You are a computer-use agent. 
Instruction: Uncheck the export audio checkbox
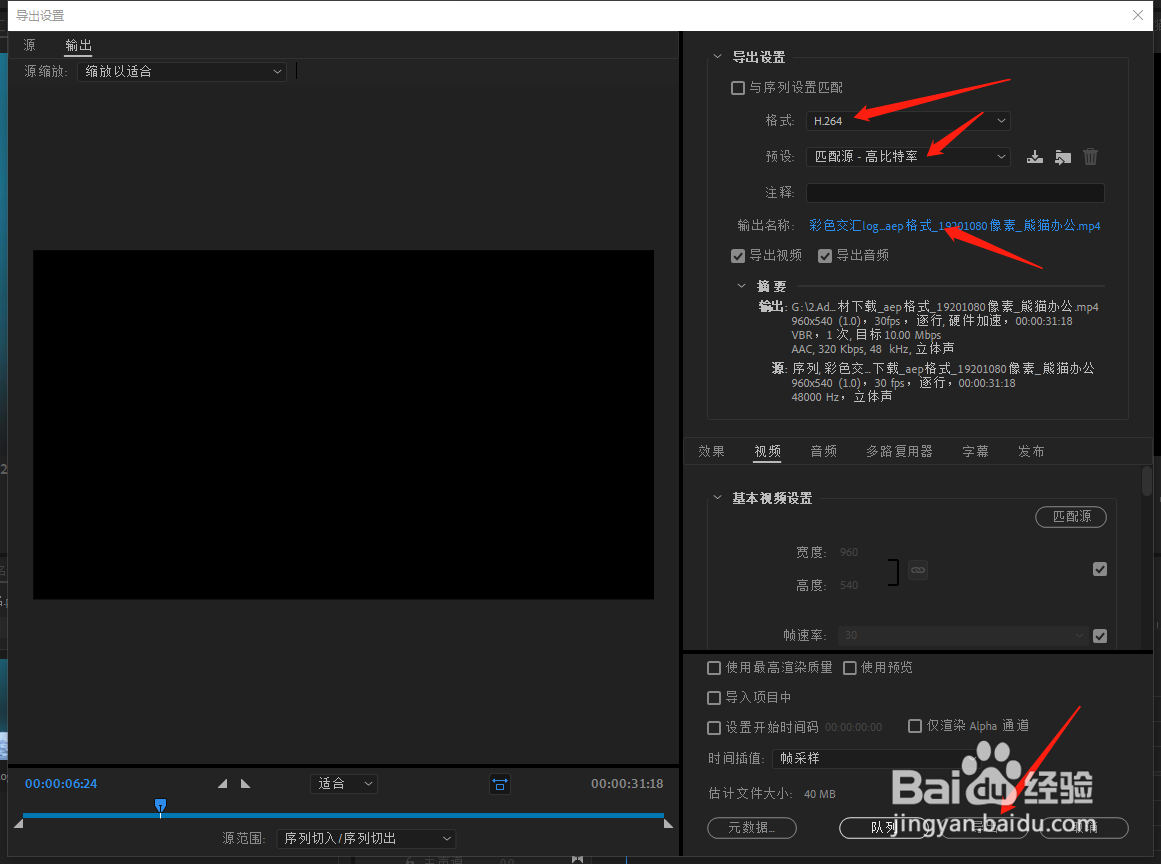coord(825,256)
